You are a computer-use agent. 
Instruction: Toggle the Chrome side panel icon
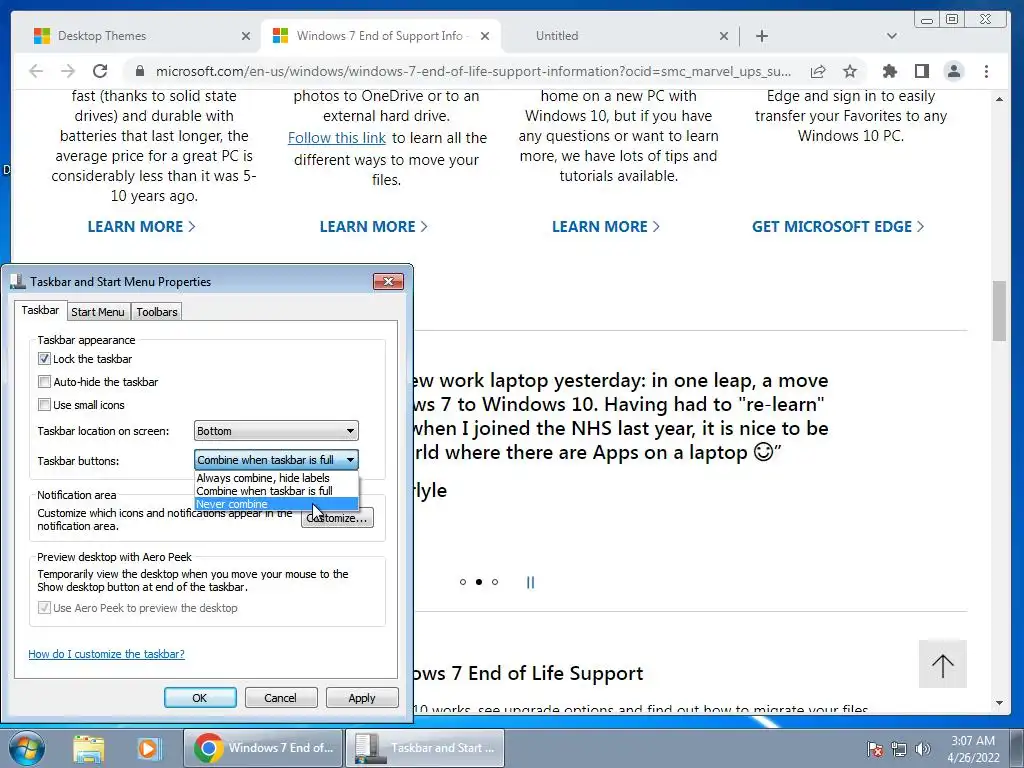point(921,71)
